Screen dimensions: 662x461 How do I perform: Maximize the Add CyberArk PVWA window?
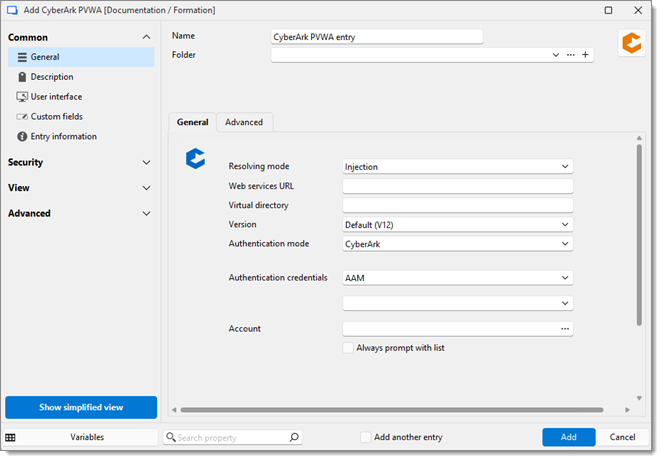608,10
